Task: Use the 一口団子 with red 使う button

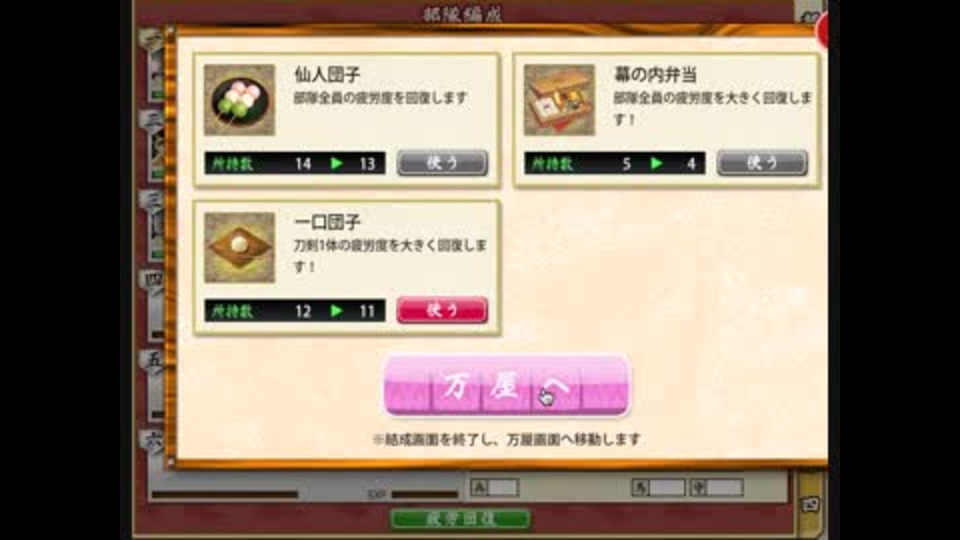Action: 442,310
